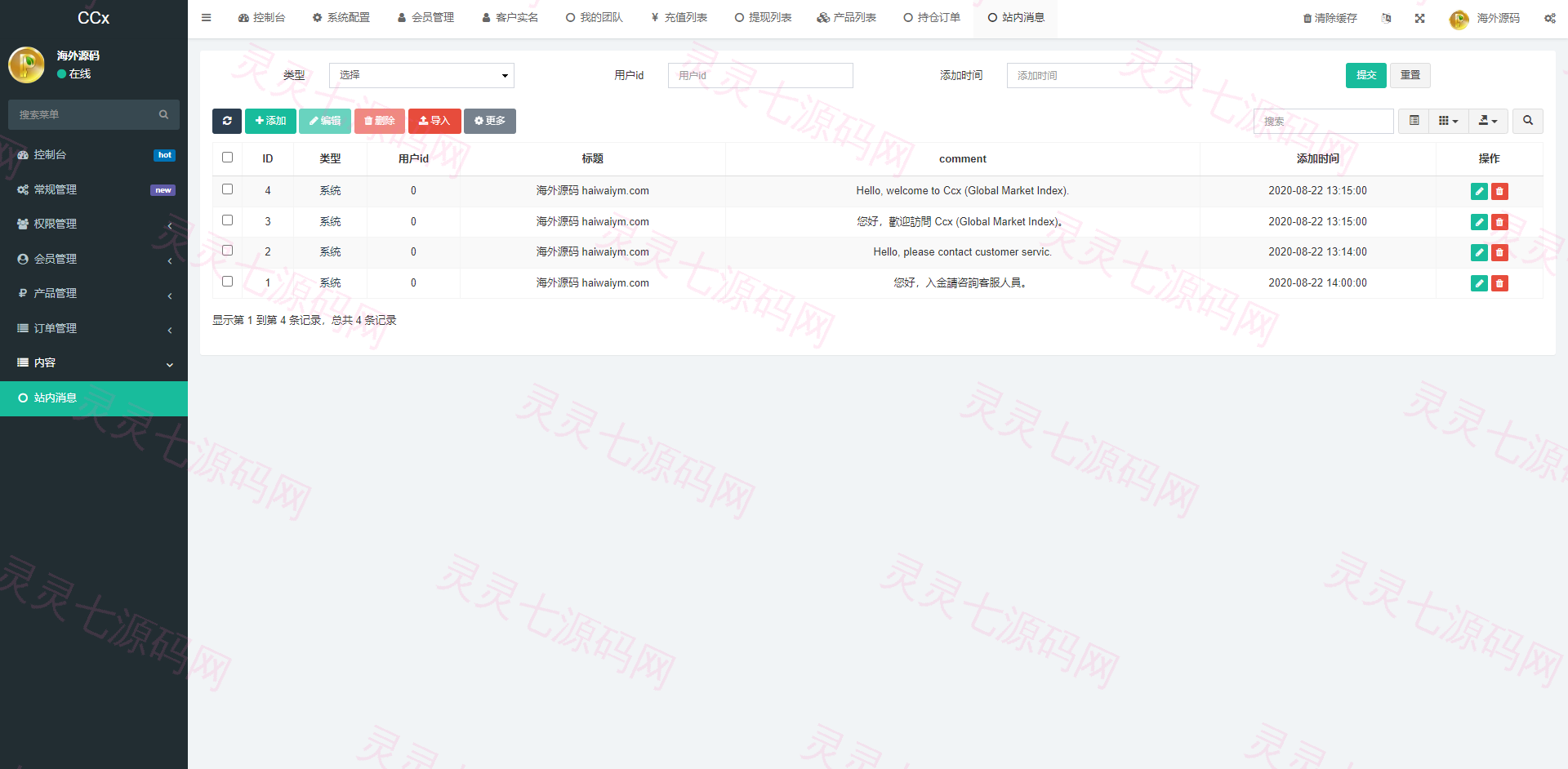Screen dimensions: 1568x769
Task: Delete row 4 with red trash icon
Action: (x=1499, y=191)
